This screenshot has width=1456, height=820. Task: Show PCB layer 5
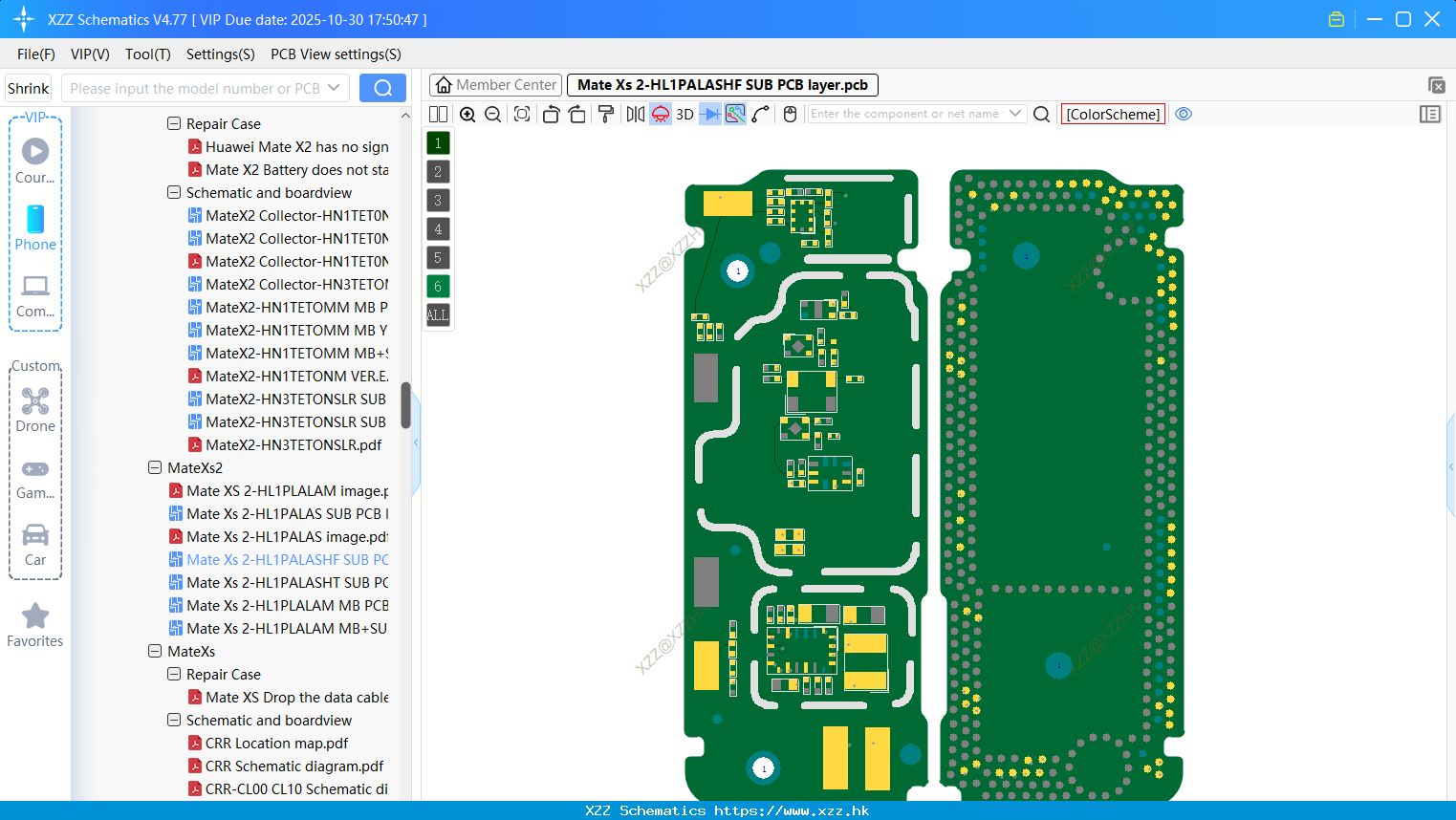pyautogui.click(x=438, y=258)
